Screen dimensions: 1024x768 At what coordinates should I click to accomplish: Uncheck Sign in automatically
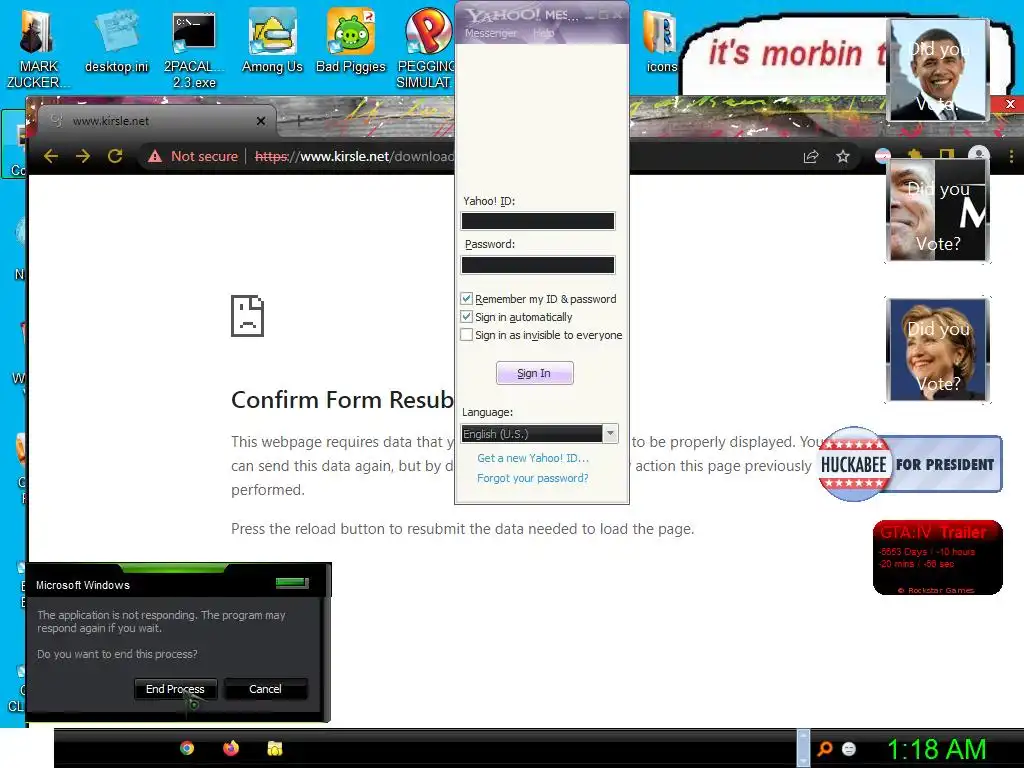466,317
